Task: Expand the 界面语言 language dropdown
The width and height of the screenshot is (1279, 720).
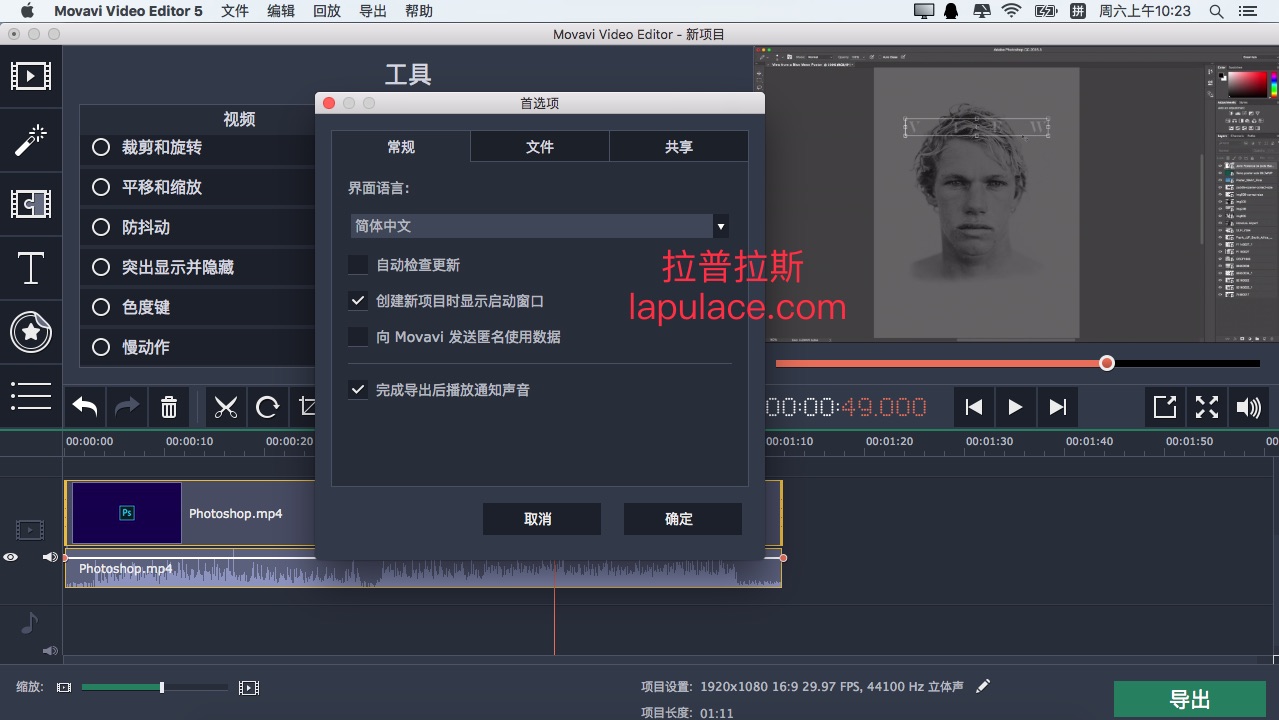Action: (x=720, y=226)
